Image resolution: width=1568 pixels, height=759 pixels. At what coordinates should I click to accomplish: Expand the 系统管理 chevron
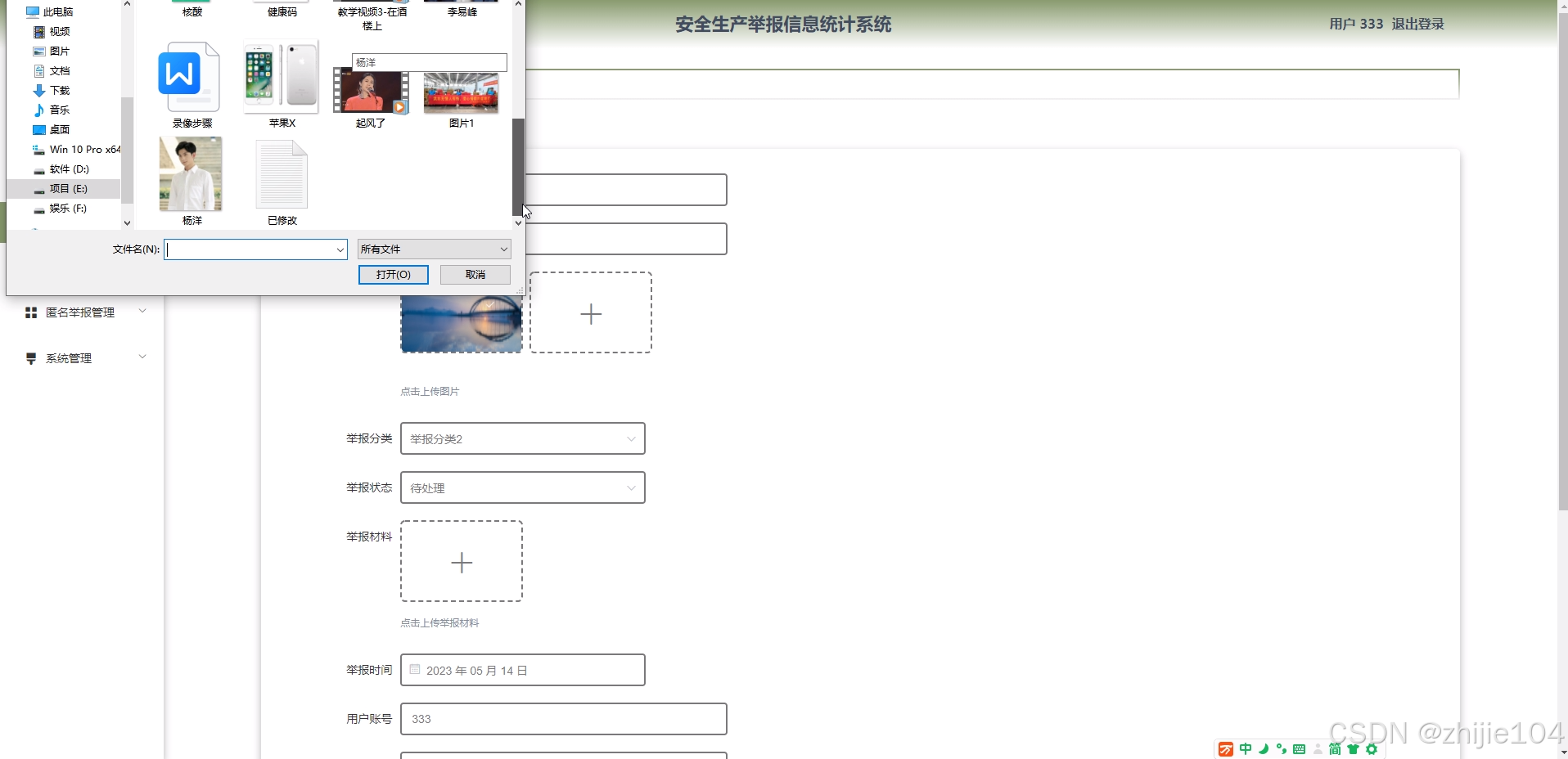(x=142, y=357)
